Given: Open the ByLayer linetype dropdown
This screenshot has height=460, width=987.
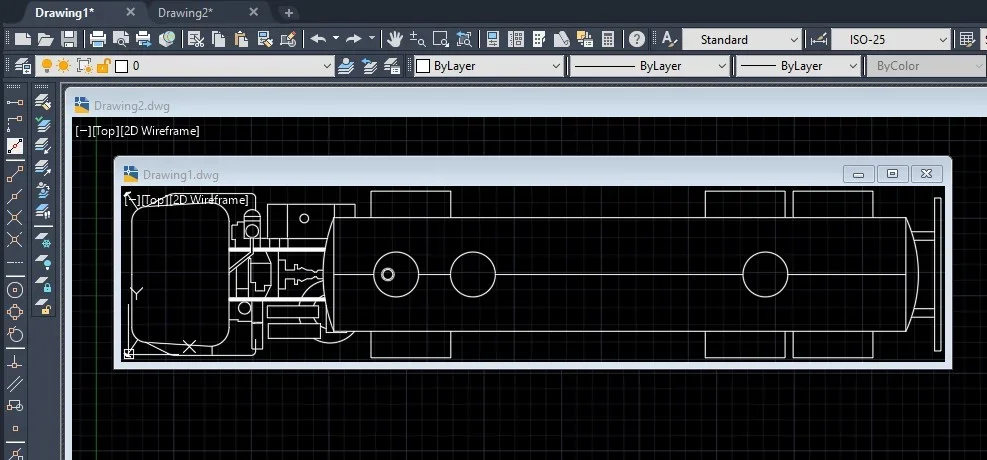Looking at the screenshot, I should [650, 65].
